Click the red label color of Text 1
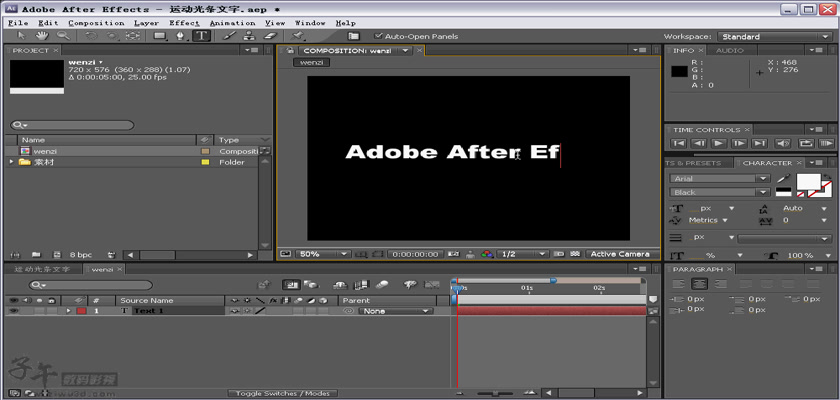 pos(81,311)
